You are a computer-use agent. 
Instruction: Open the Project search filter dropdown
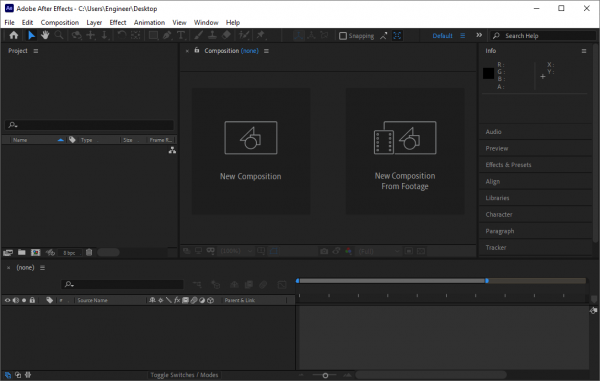click(13, 125)
